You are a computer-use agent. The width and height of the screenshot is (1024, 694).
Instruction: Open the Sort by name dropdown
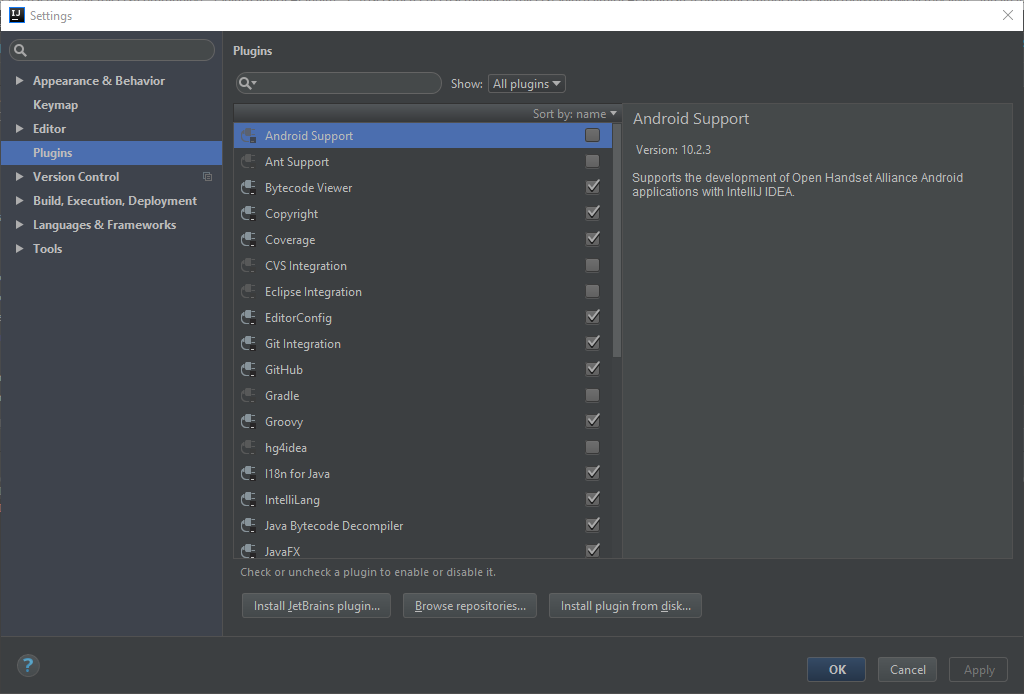pos(575,114)
